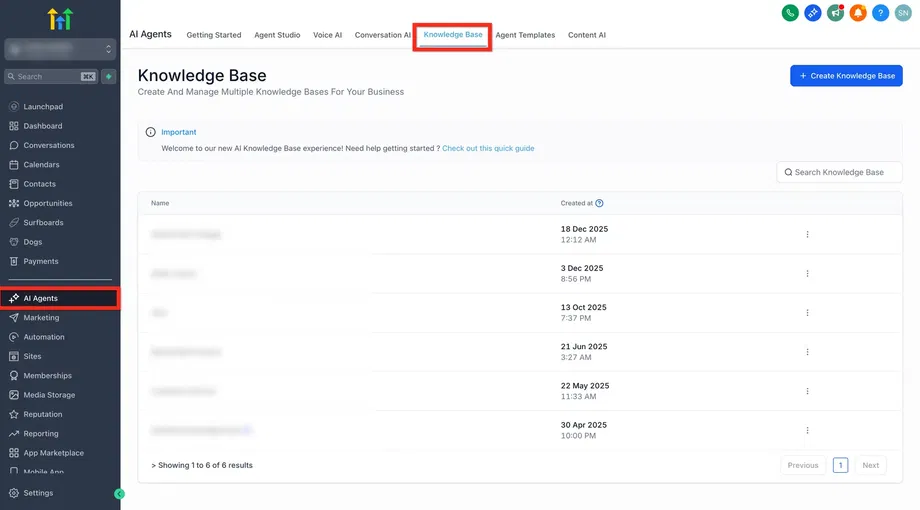
Task: Open the three-dot menu for the 18 Dec 2025 row
Action: click(x=807, y=234)
